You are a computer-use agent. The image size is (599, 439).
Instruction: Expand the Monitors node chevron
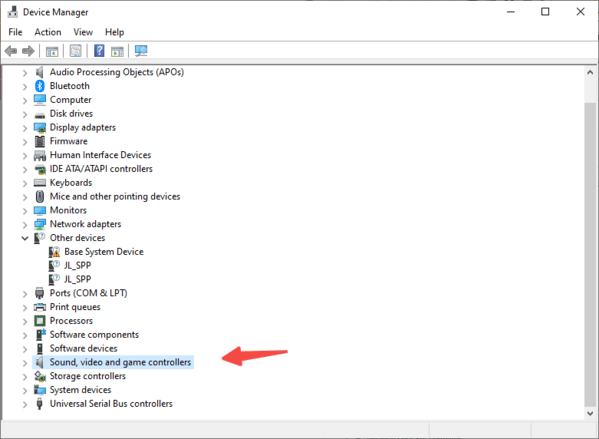pos(25,211)
